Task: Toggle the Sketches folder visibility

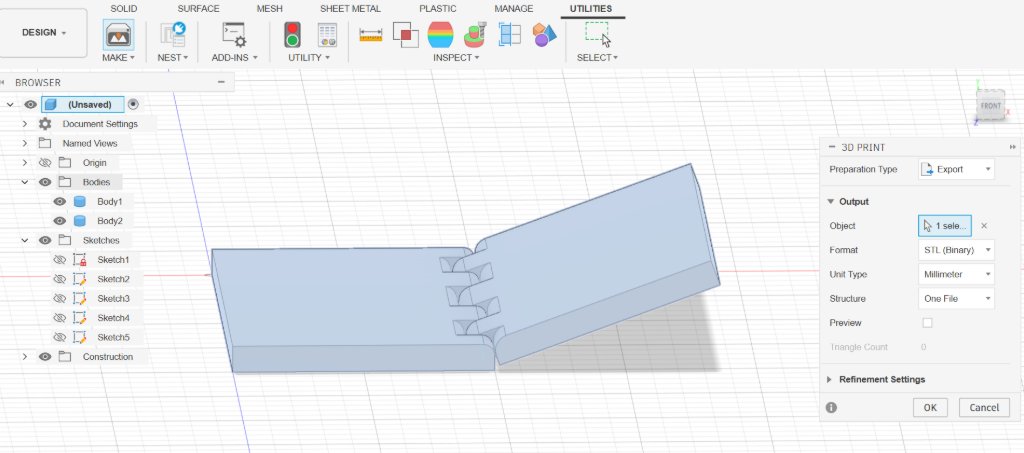Action: [x=44, y=240]
